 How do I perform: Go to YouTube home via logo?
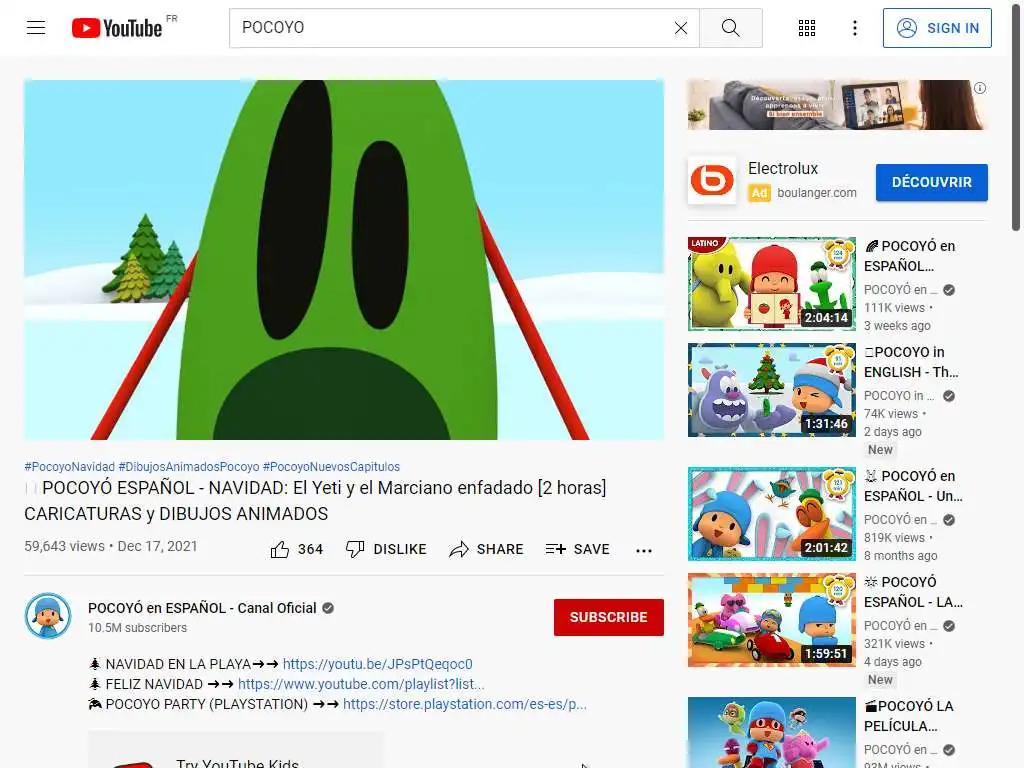pyautogui.click(x=118, y=28)
